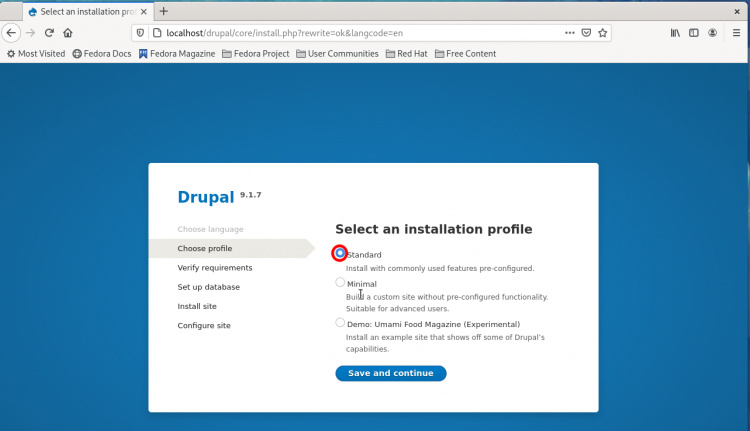Toggle the sidebar view icon

[x=693, y=32]
